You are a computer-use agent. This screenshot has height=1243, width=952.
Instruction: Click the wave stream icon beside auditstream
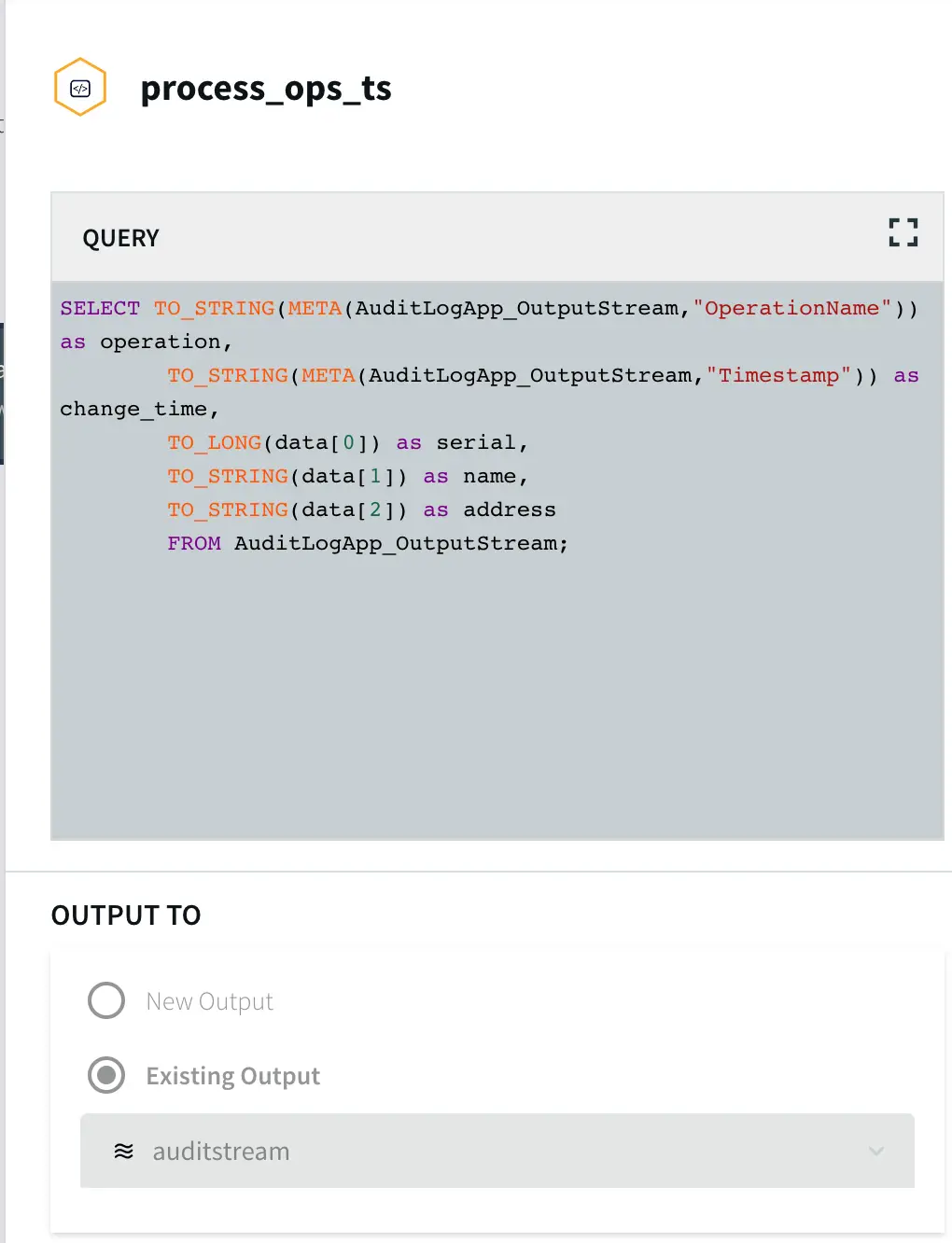123,1152
